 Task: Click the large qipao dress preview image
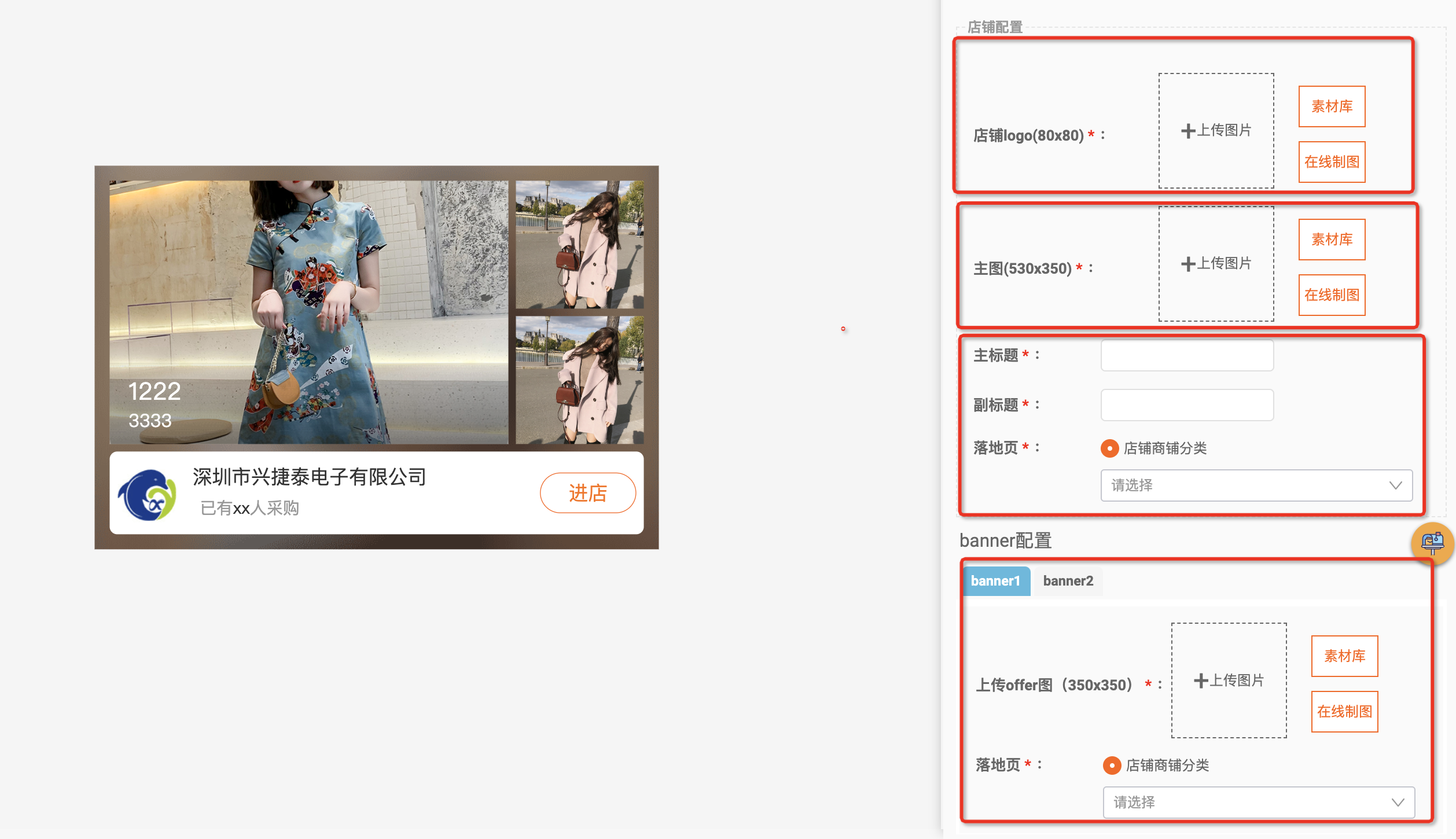[308, 312]
